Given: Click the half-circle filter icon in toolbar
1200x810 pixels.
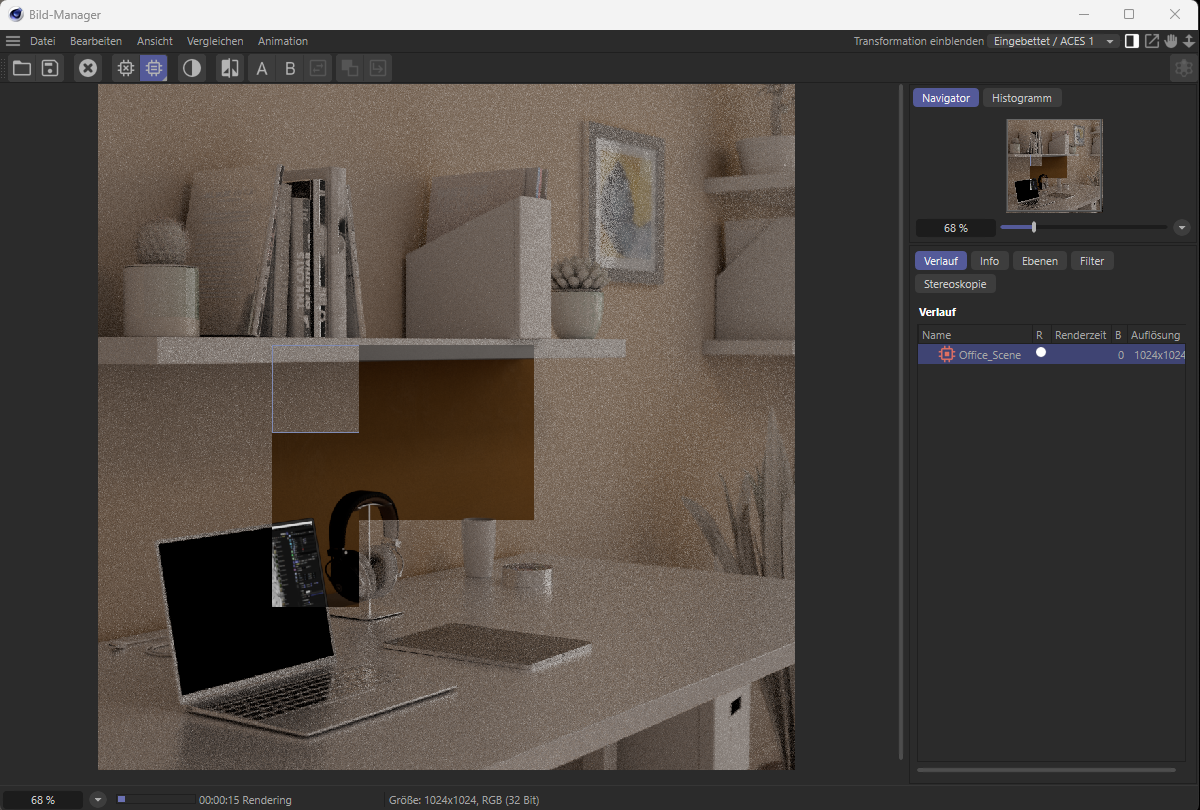Looking at the screenshot, I should pyautogui.click(x=191, y=68).
